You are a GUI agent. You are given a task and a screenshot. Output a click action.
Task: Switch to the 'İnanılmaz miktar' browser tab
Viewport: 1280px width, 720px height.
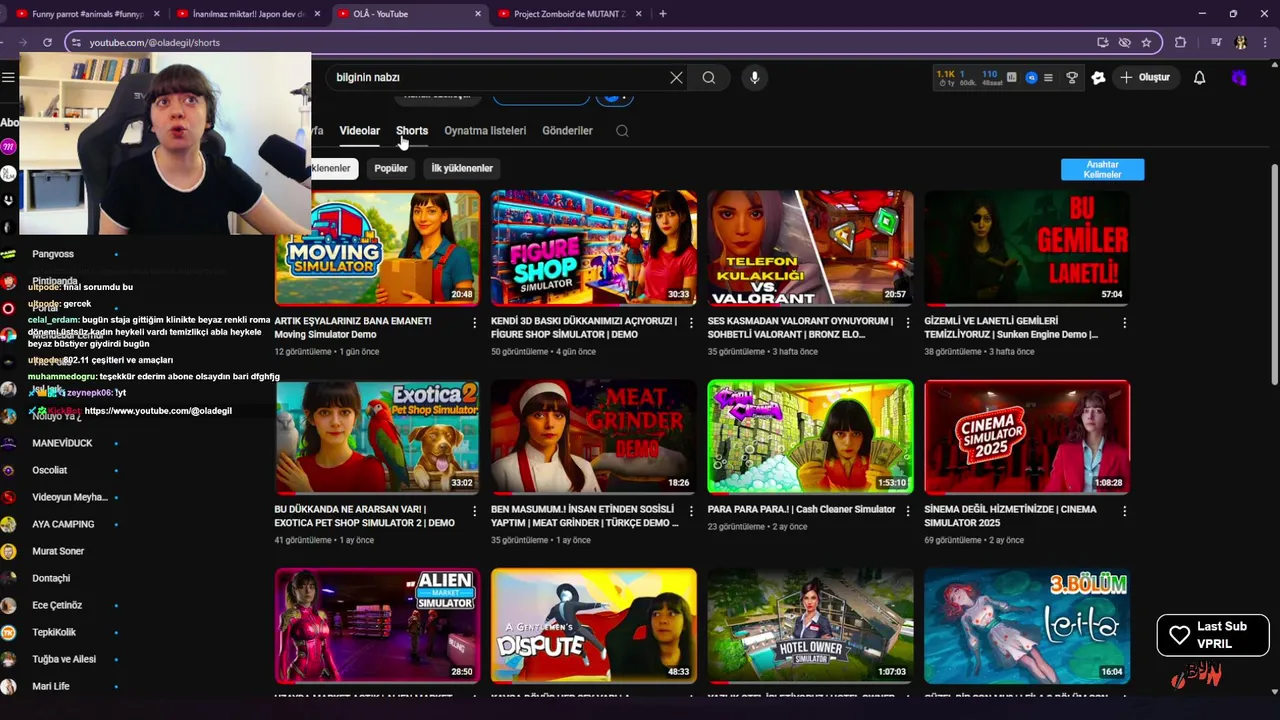pyautogui.click(x=250, y=14)
